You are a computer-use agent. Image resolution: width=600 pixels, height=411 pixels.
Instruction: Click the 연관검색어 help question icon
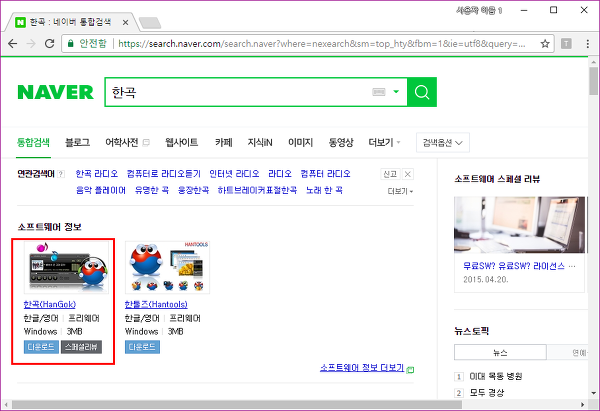point(61,174)
